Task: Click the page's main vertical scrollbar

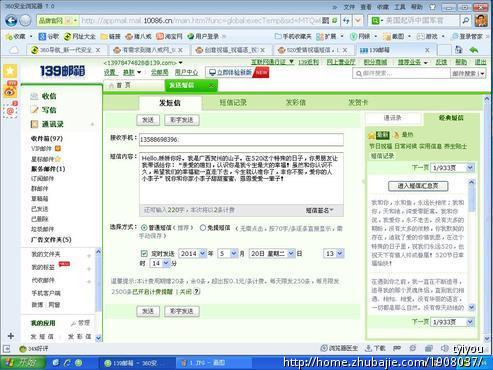Action: tap(487, 220)
